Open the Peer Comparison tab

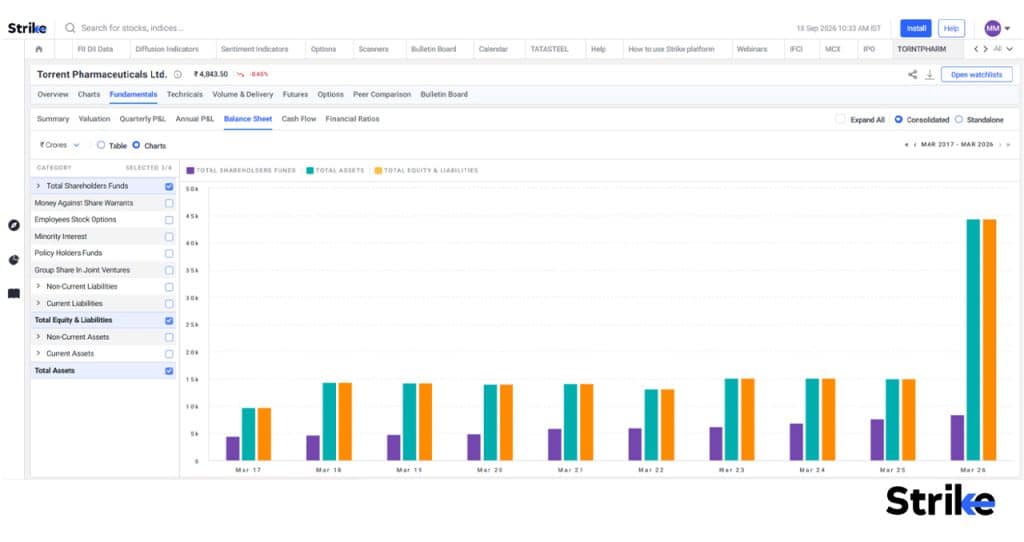tap(382, 95)
